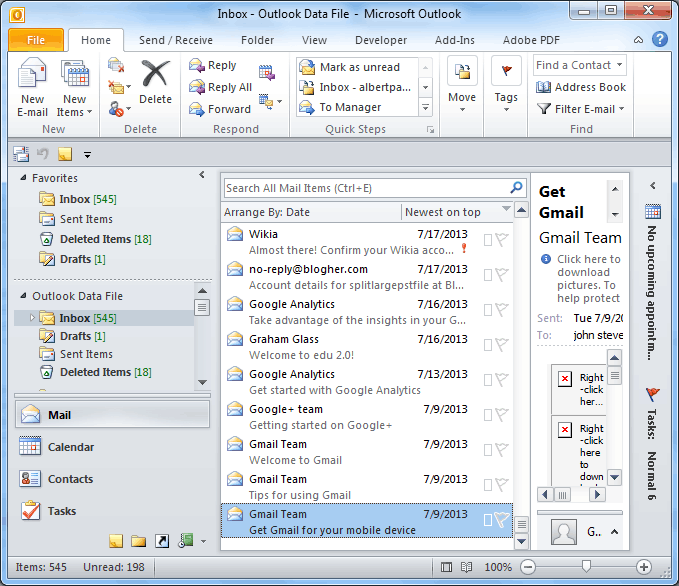
Task: Switch to Calendar view
Action: [113, 447]
